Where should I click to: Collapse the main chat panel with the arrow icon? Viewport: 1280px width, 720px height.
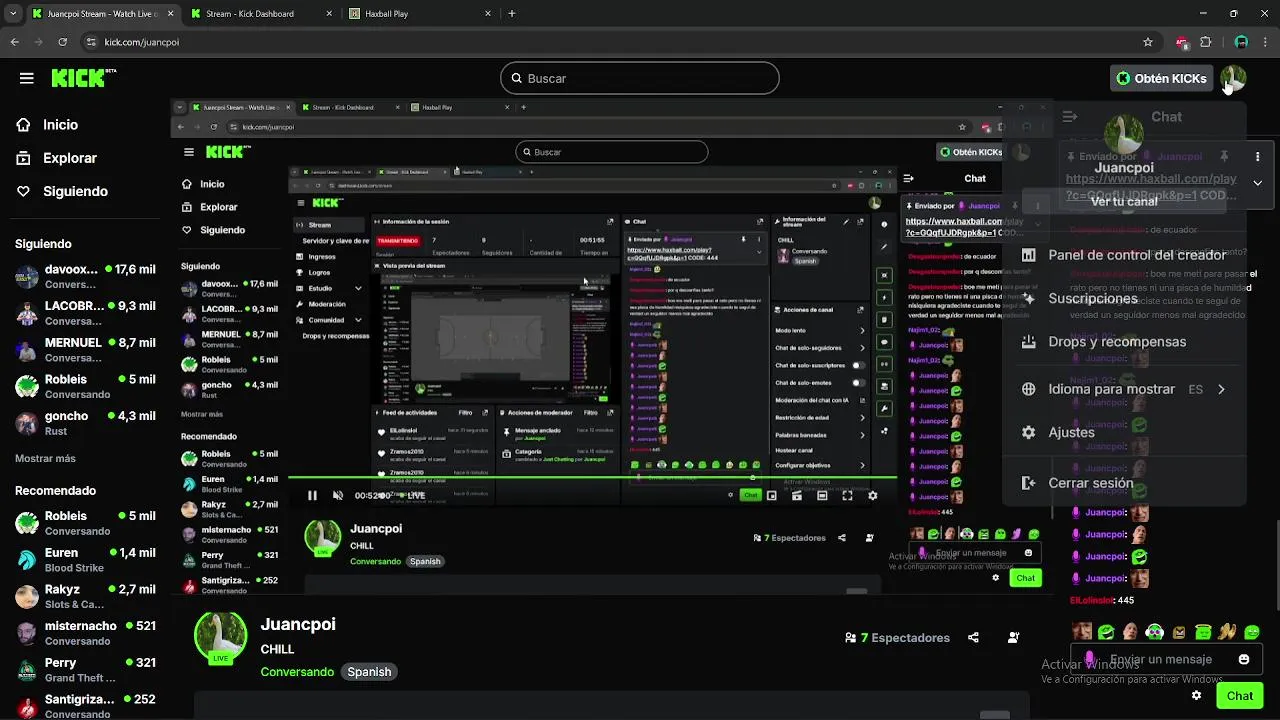(1070, 117)
